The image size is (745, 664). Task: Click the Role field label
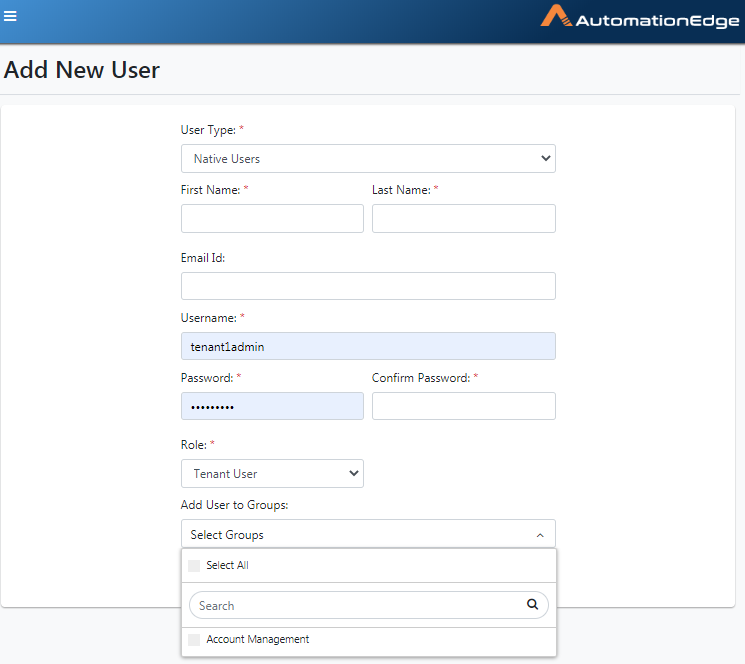(194, 445)
